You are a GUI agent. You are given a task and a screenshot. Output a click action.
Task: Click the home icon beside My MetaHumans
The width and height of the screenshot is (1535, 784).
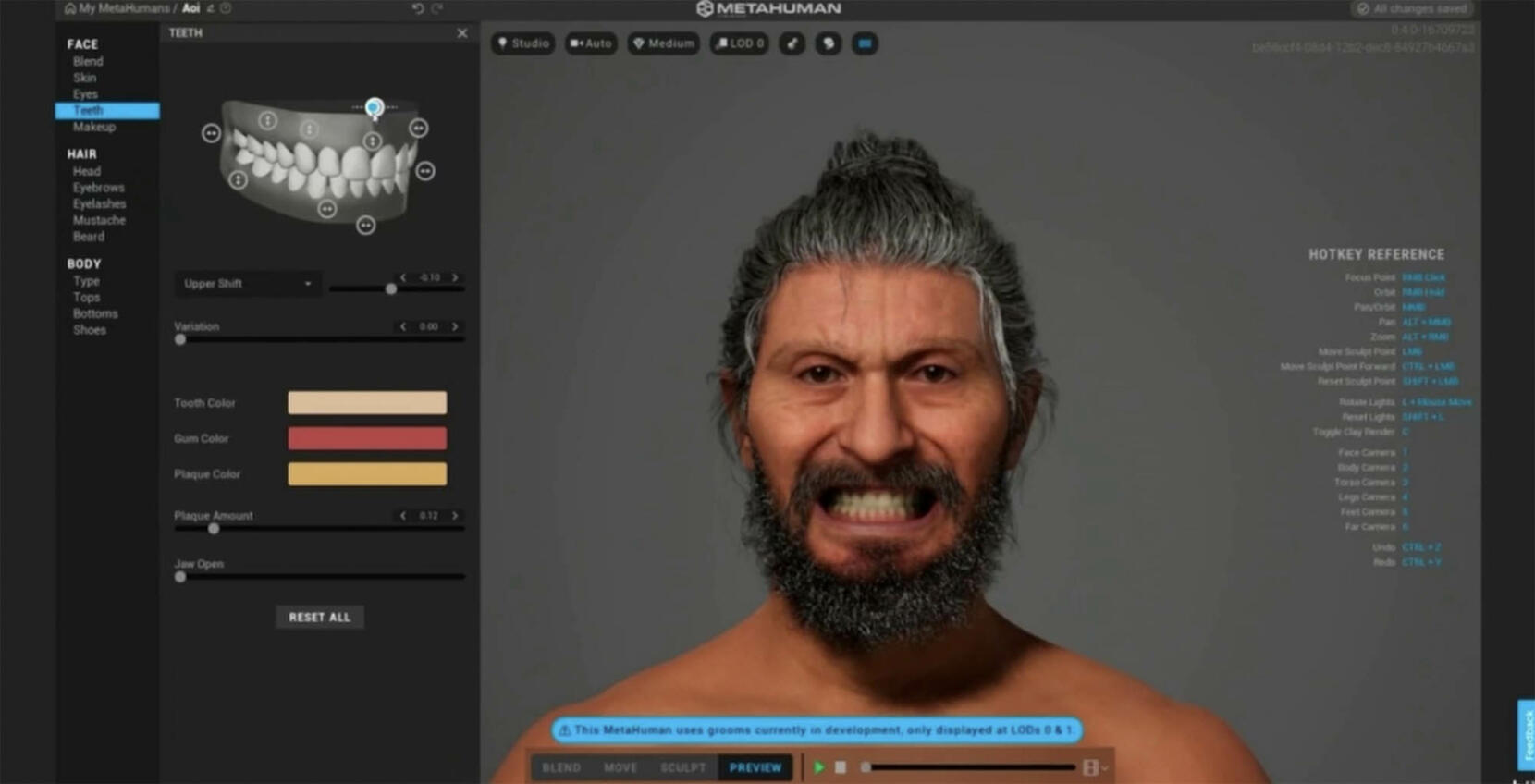70,8
